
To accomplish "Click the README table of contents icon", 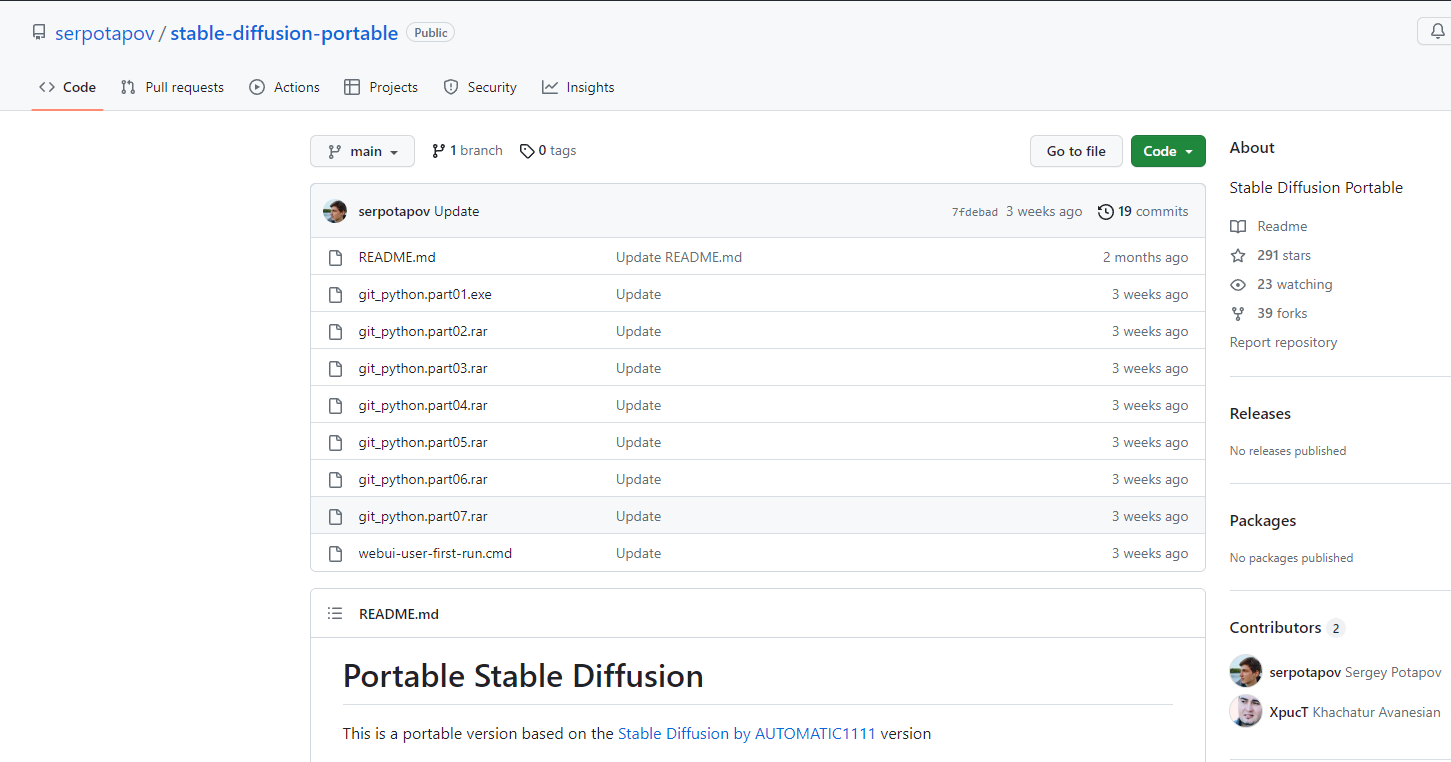I will click(335, 614).
